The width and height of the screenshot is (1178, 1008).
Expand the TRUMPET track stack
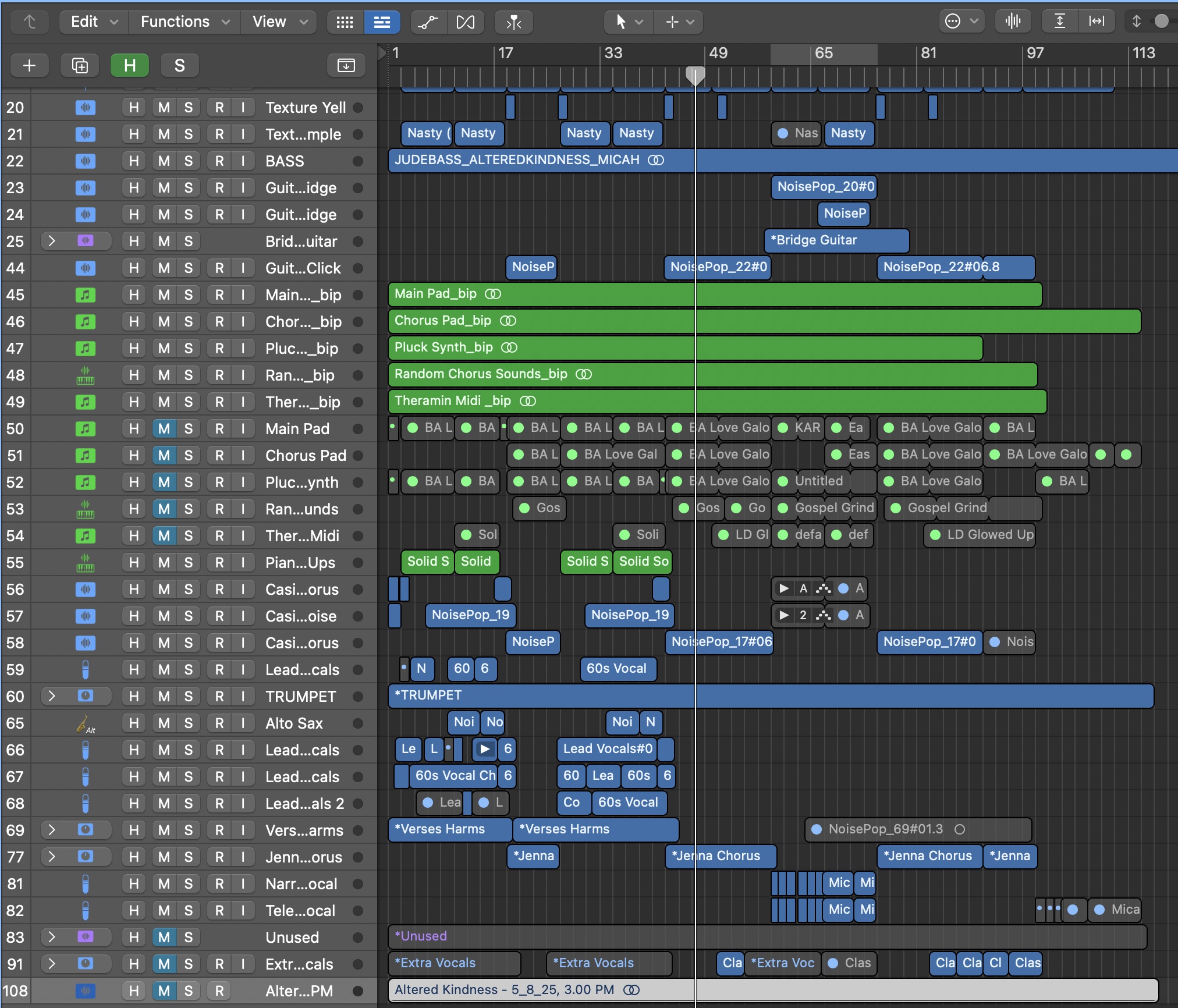(x=51, y=696)
